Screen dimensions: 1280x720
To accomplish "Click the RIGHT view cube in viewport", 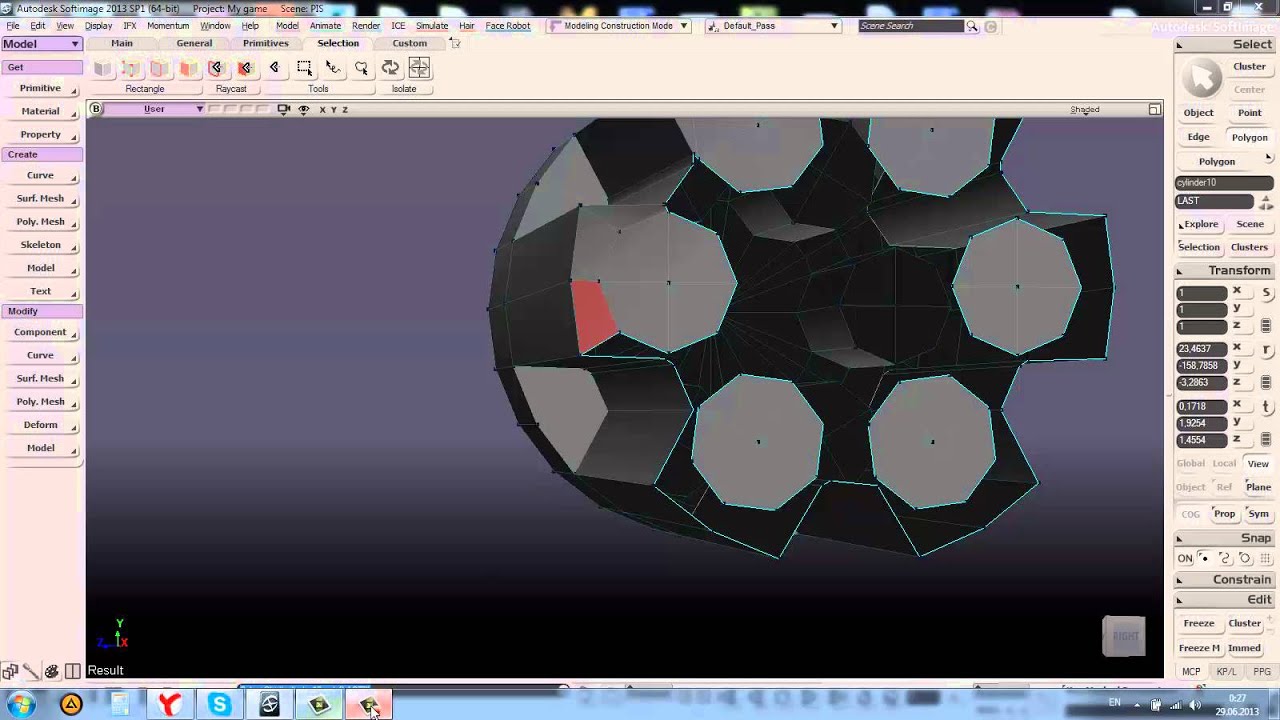I will (1124, 636).
